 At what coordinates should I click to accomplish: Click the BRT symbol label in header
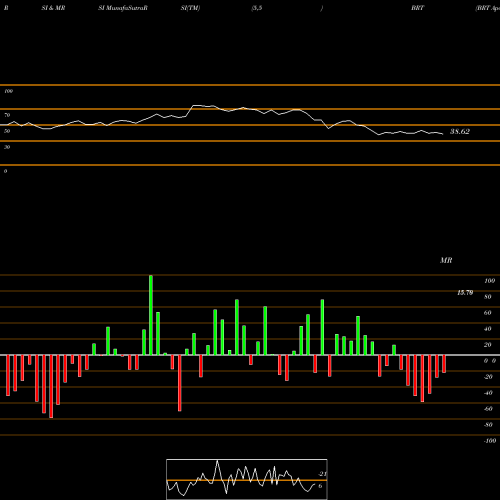click(417, 8)
